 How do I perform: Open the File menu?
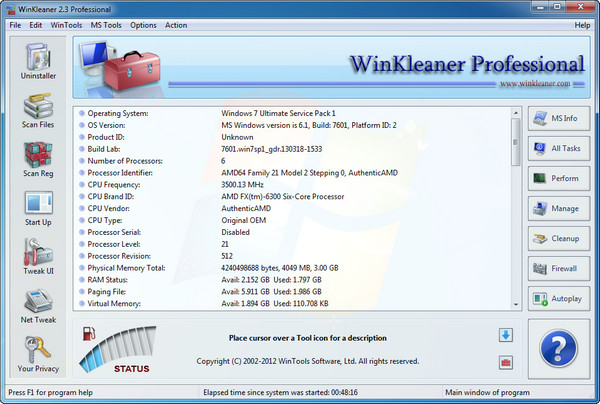point(15,25)
